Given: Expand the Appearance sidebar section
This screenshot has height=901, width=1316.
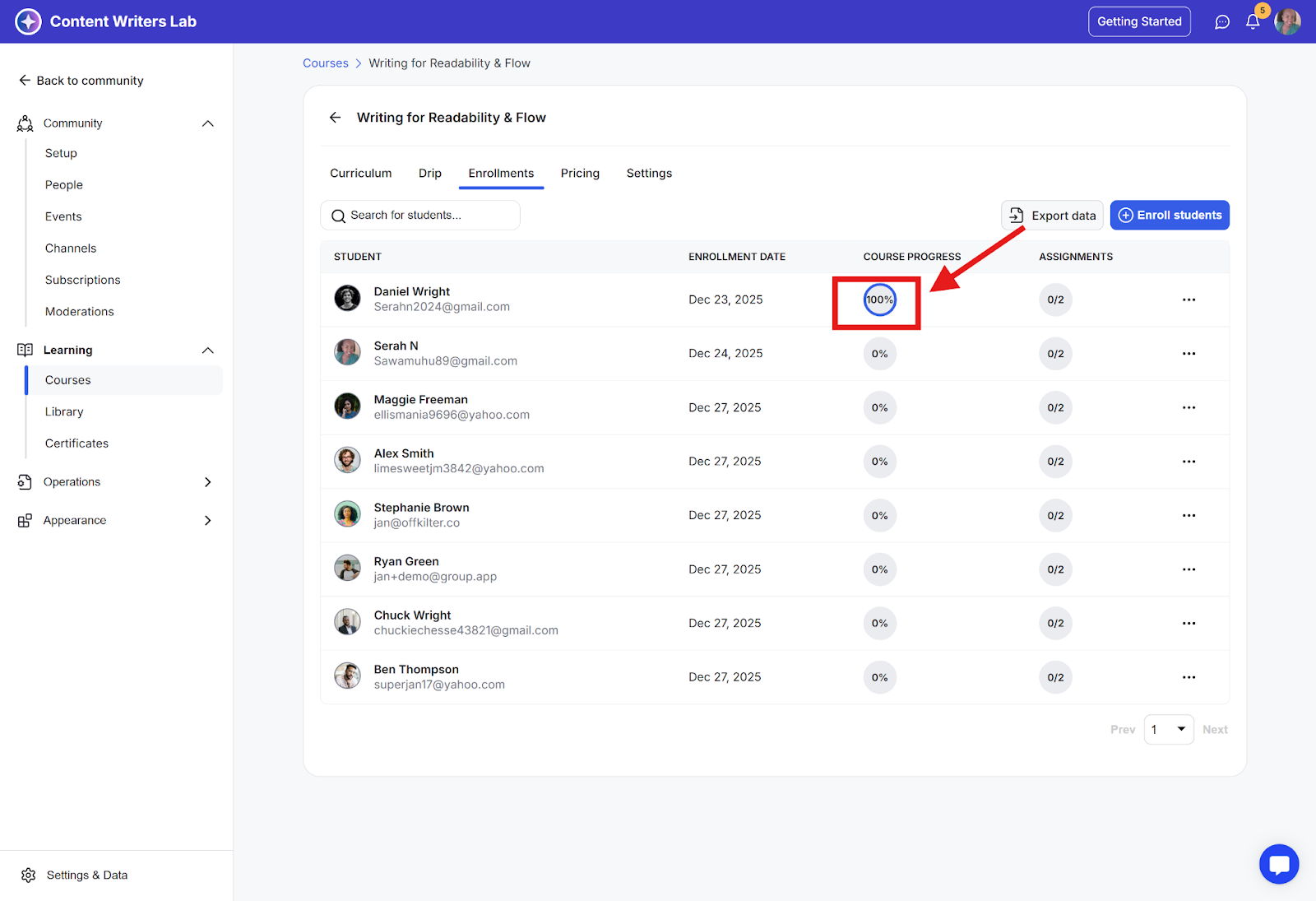Looking at the screenshot, I should (x=208, y=521).
